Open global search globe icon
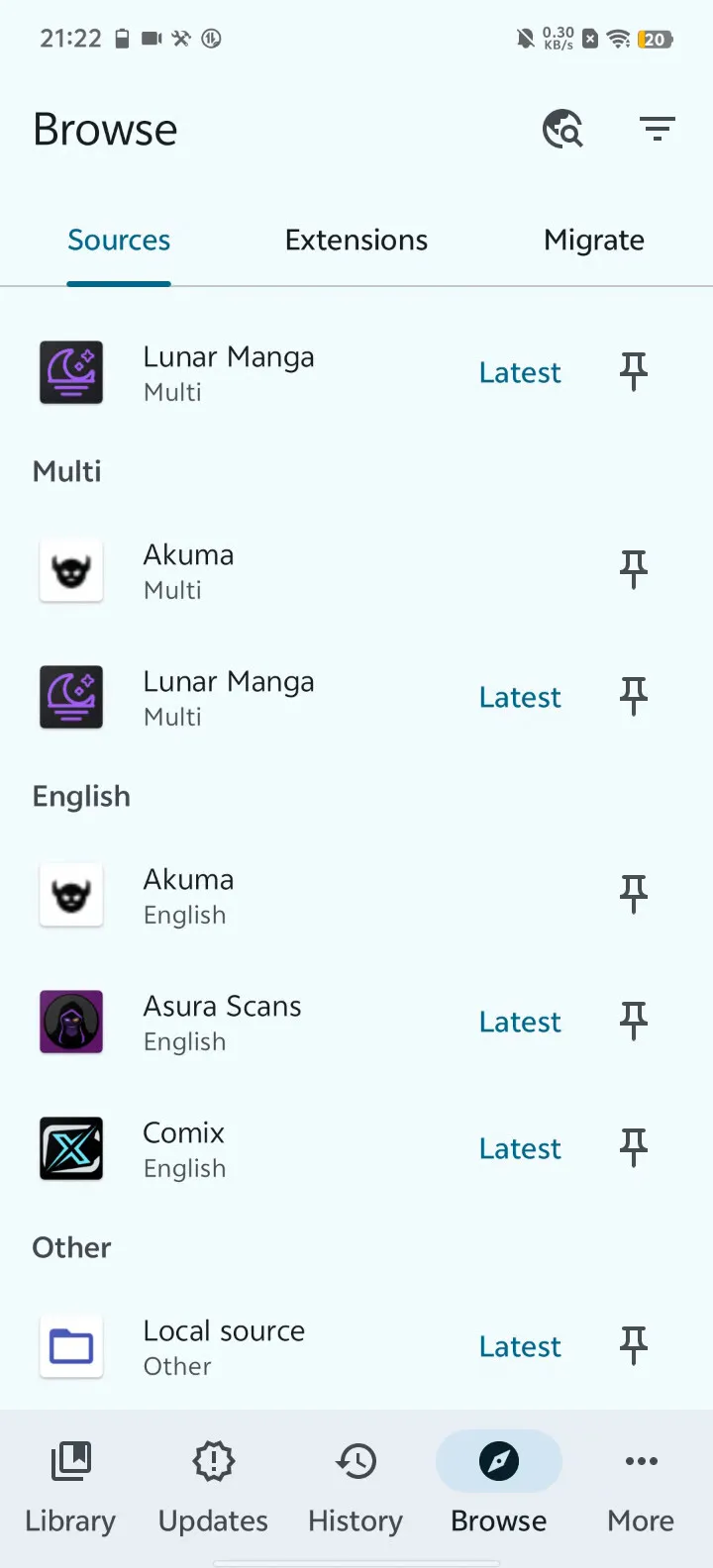 pos(562,130)
